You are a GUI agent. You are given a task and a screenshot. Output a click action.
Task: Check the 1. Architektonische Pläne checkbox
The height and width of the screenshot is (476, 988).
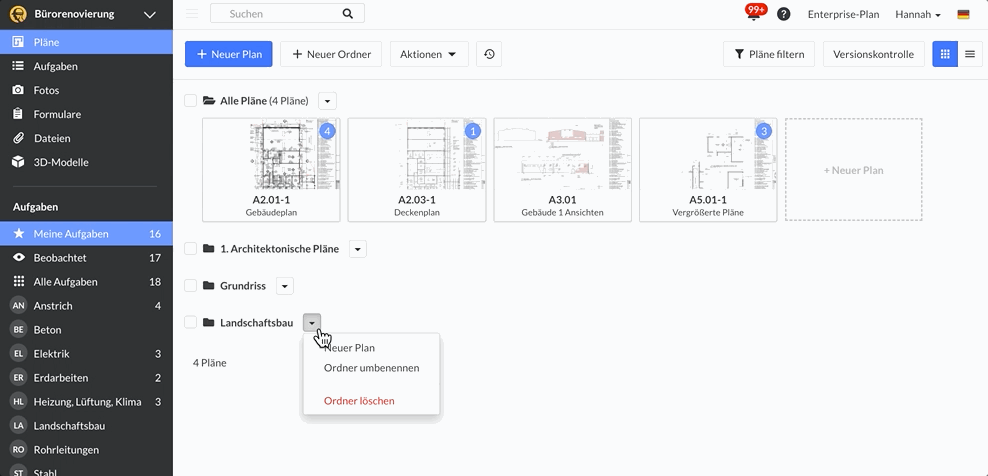pos(190,248)
